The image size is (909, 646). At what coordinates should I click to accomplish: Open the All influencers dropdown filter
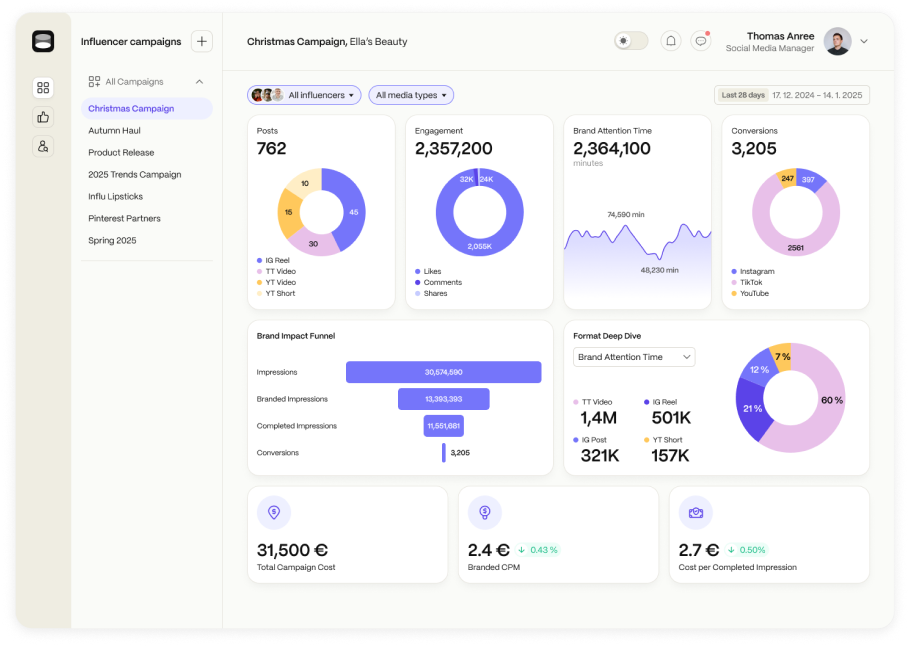click(305, 95)
